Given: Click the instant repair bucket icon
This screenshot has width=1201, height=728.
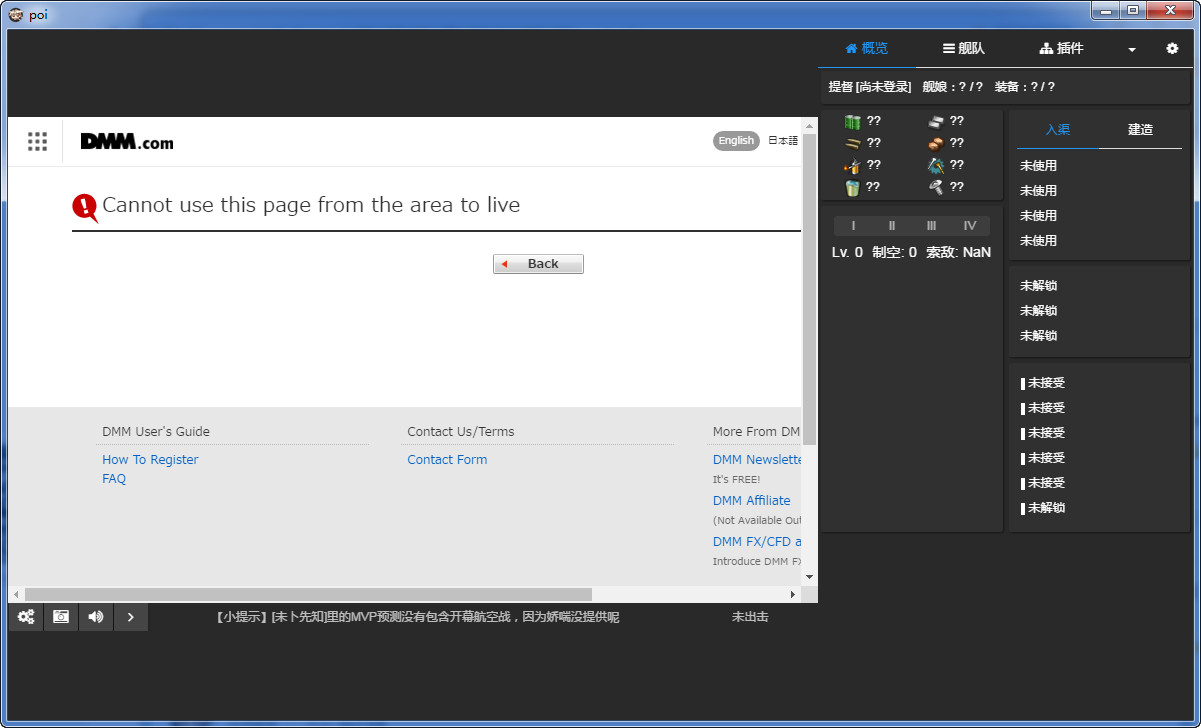Looking at the screenshot, I should pyautogui.click(x=852, y=187).
